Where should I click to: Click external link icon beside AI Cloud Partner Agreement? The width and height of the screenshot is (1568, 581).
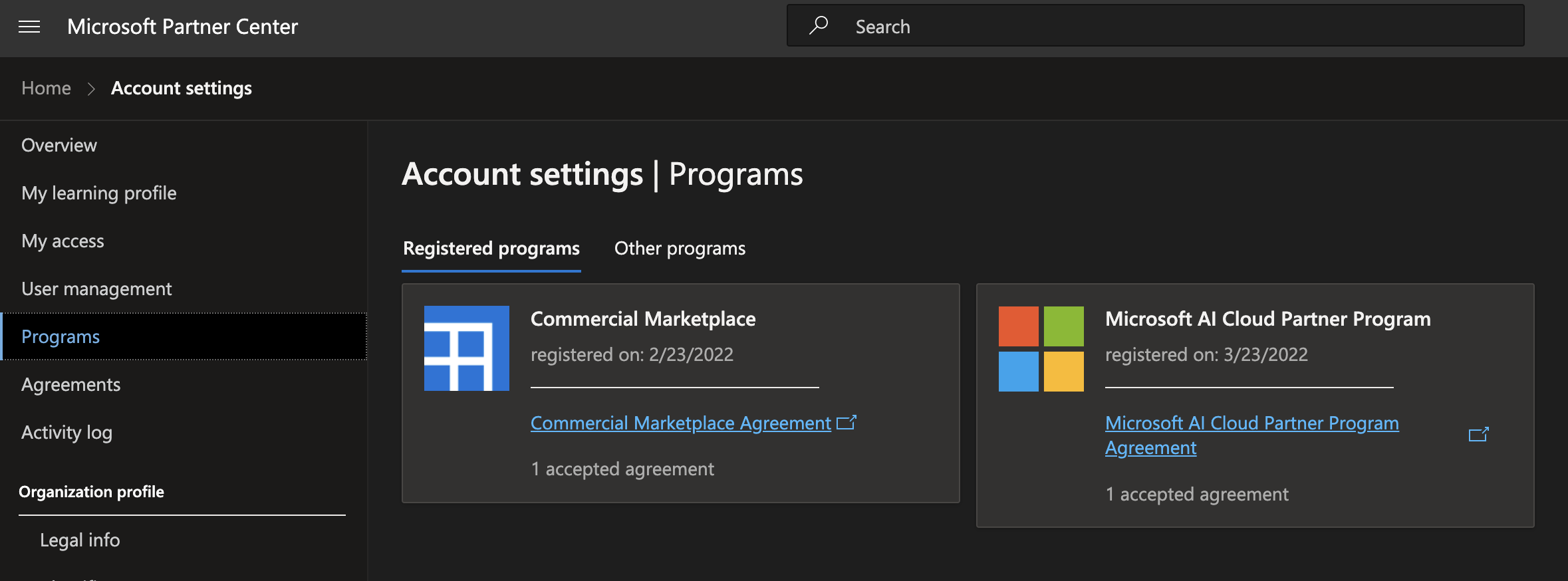[x=1478, y=435]
